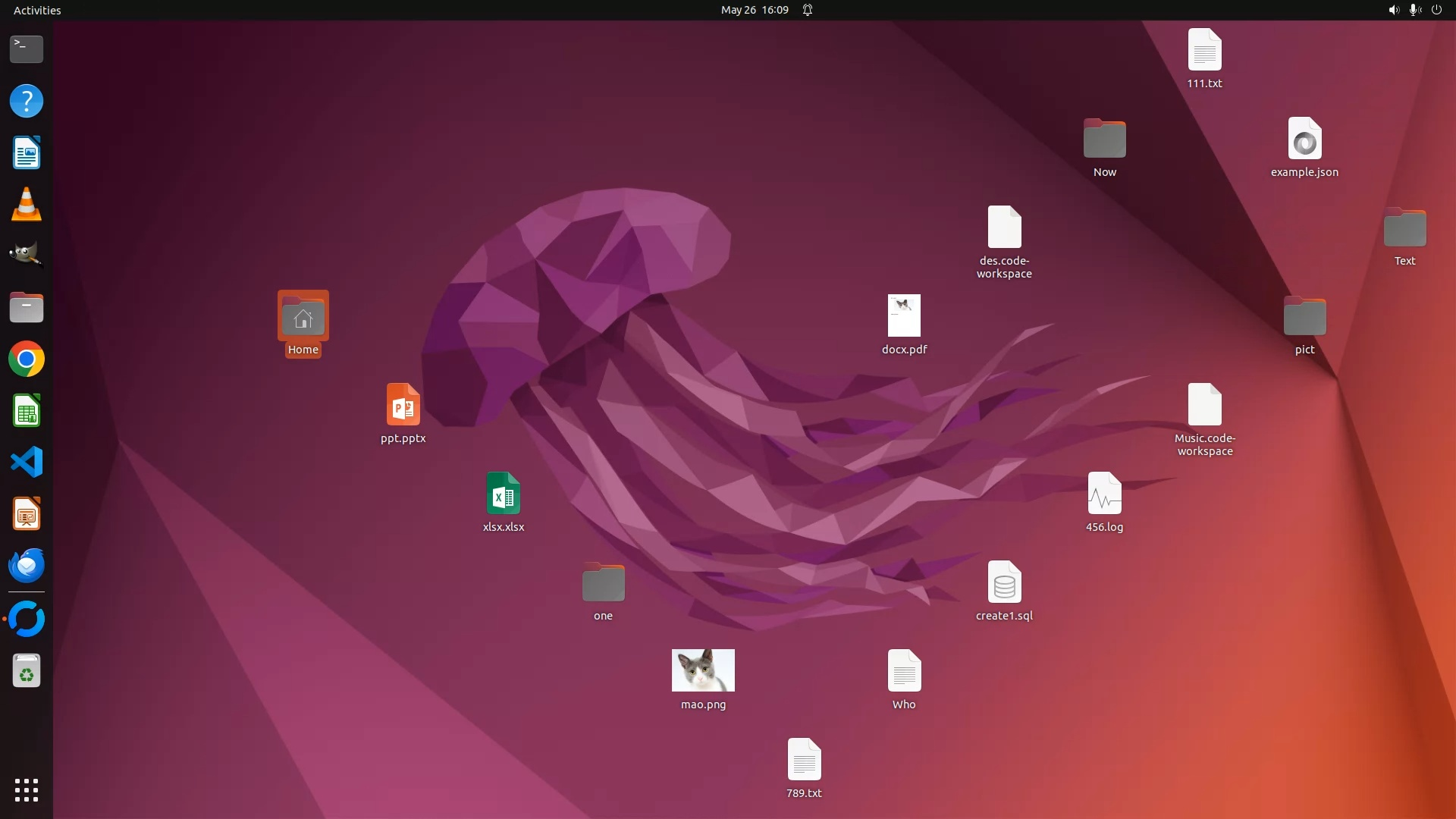Click the notification bell in top bar
The width and height of the screenshot is (1456, 819).
tap(808, 10)
